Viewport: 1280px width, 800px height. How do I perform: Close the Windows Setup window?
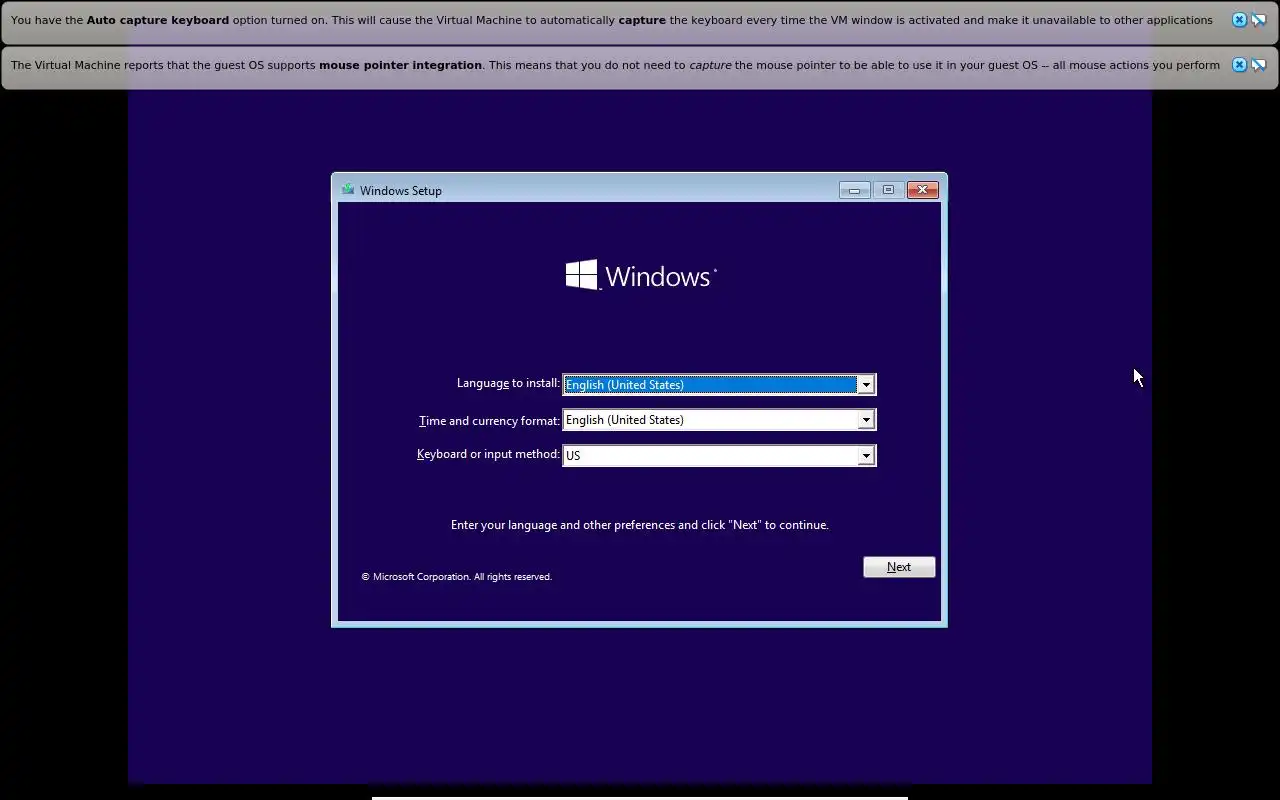tap(923, 190)
